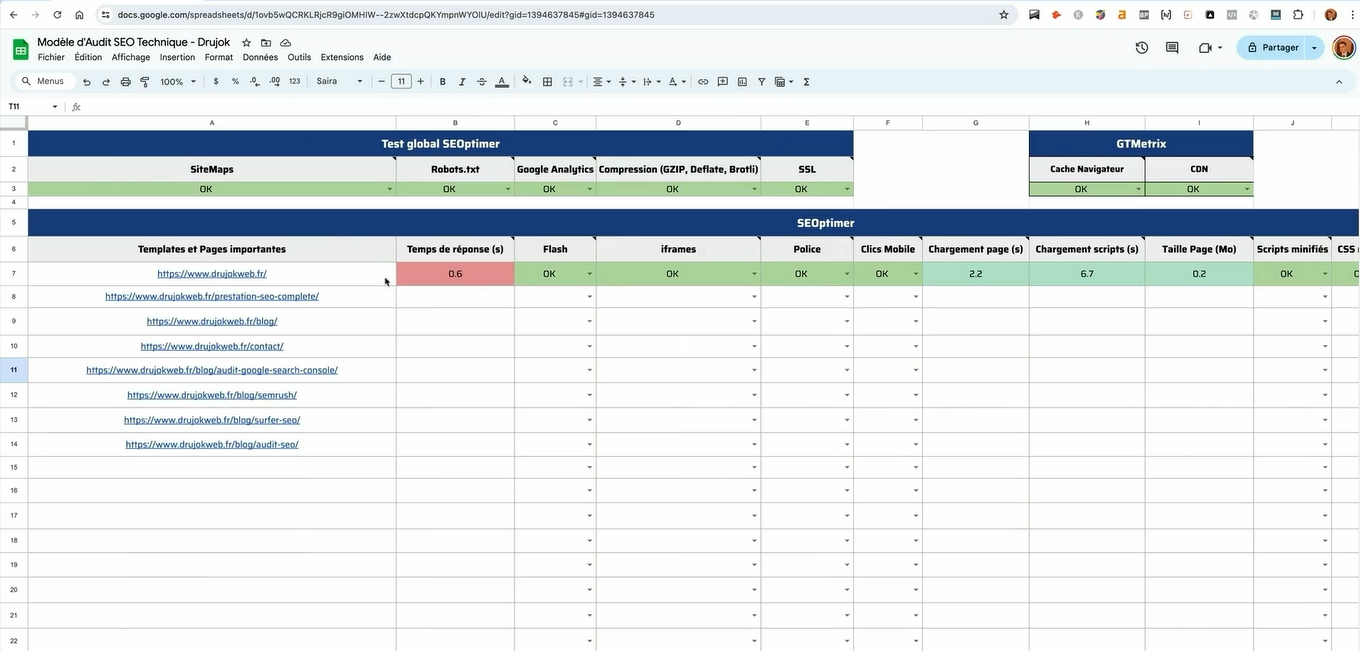Star the document title

pos(246,43)
